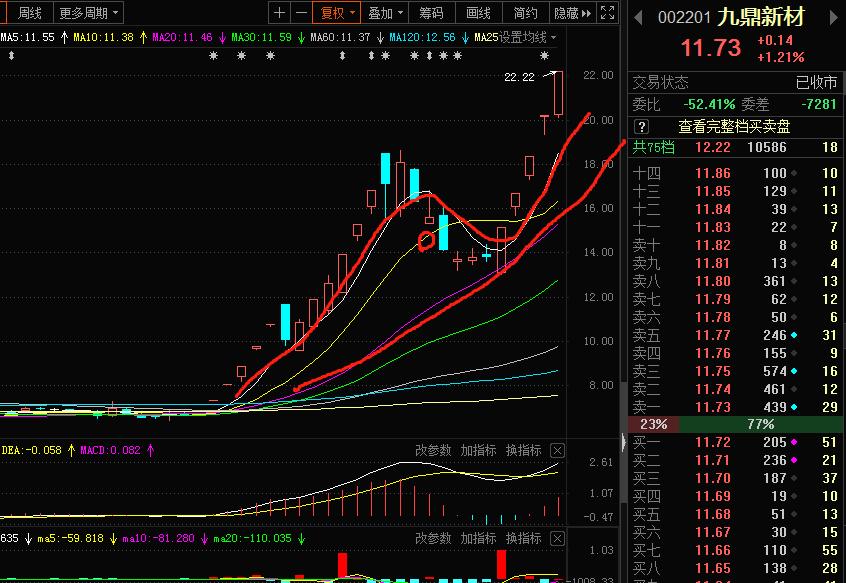
Task: Click 加指标 in the MACD panel
Action: (478, 450)
